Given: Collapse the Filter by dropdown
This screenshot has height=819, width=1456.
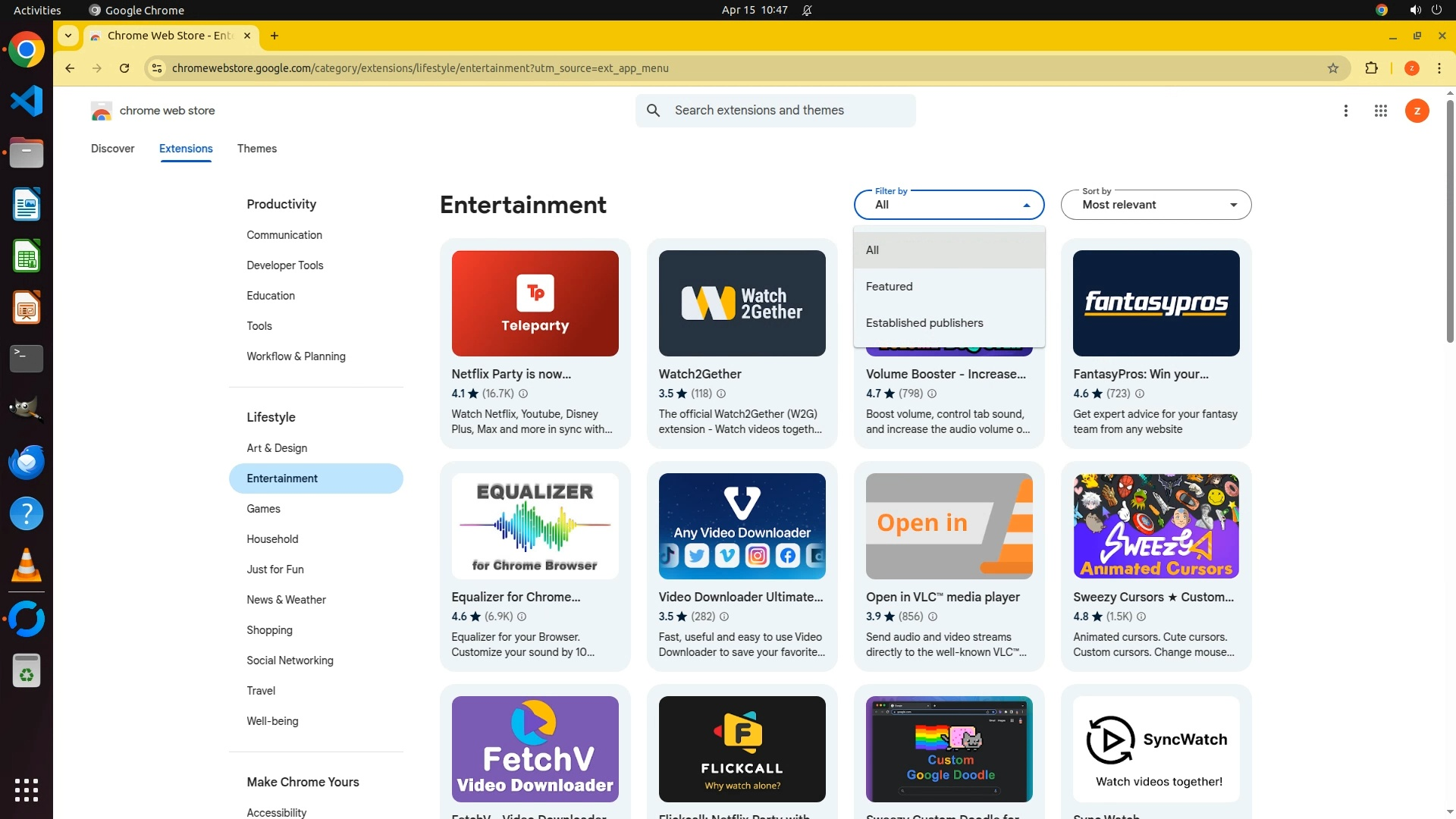Looking at the screenshot, I should 949,205.
